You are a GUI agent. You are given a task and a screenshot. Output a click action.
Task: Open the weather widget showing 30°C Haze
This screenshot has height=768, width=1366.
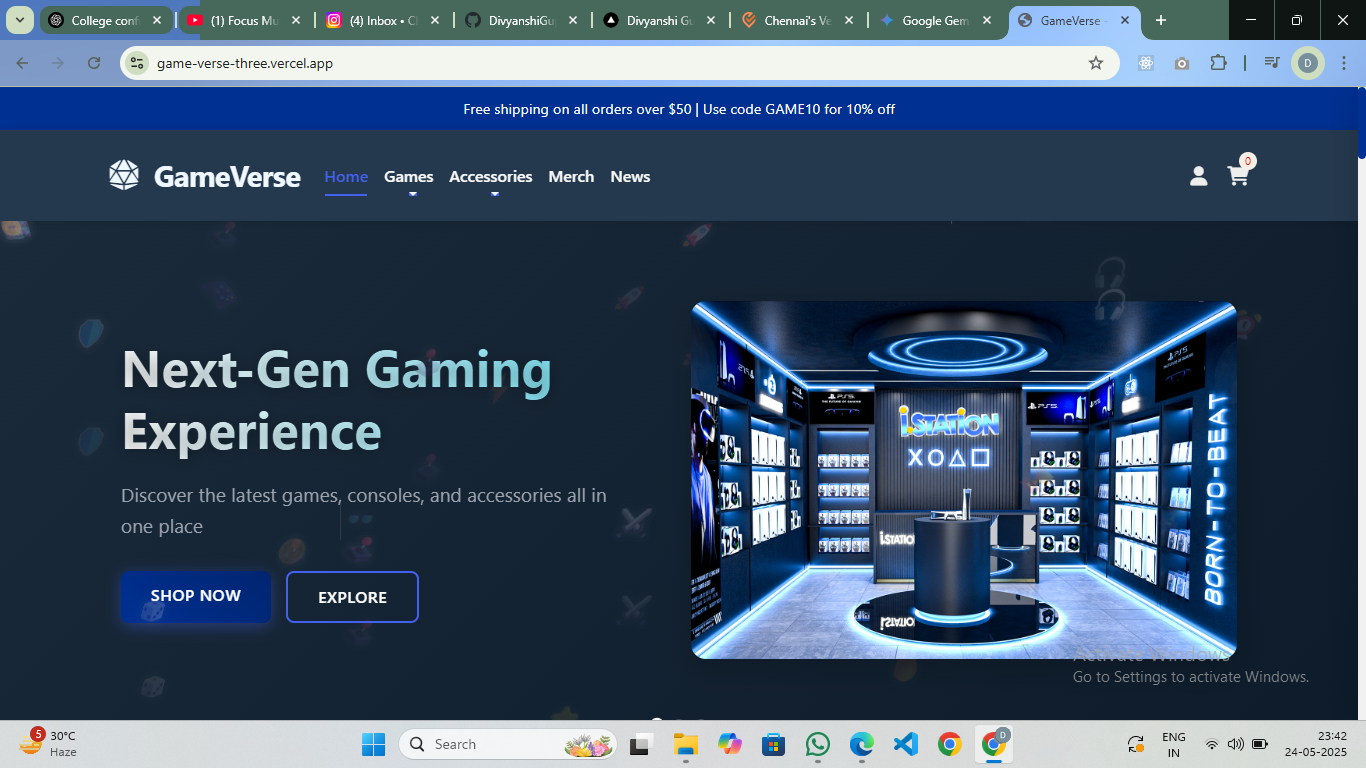pyautogui.click(x=48, y=743)
